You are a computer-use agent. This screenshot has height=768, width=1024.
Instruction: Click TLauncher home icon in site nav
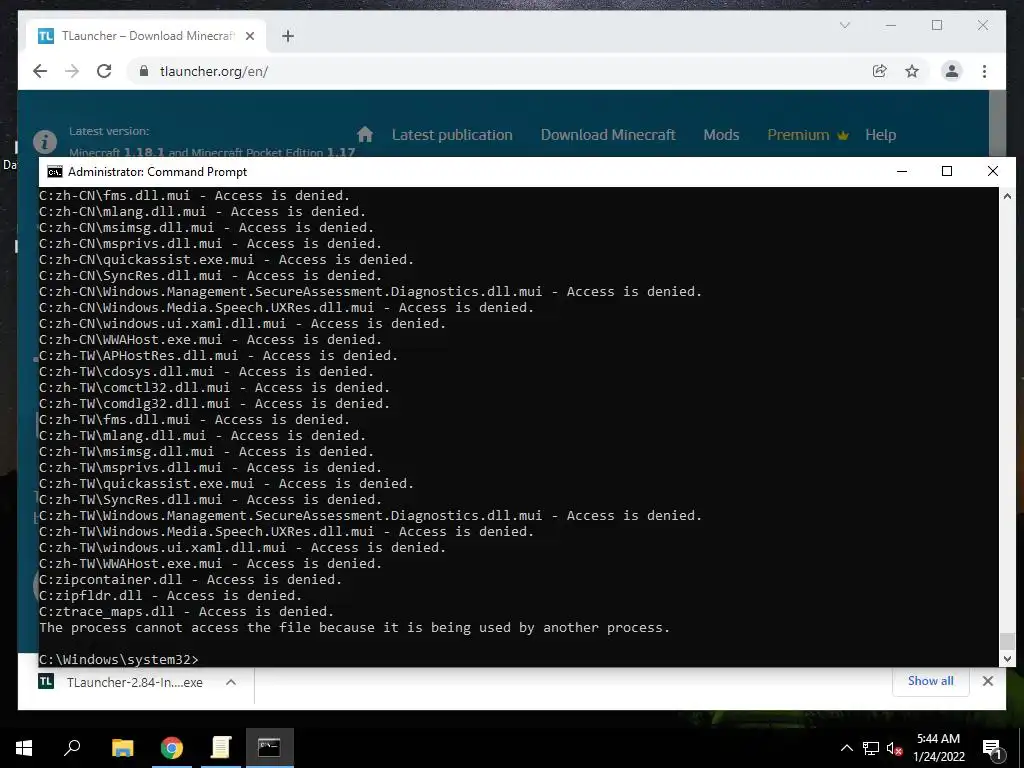tap(365, 135)
